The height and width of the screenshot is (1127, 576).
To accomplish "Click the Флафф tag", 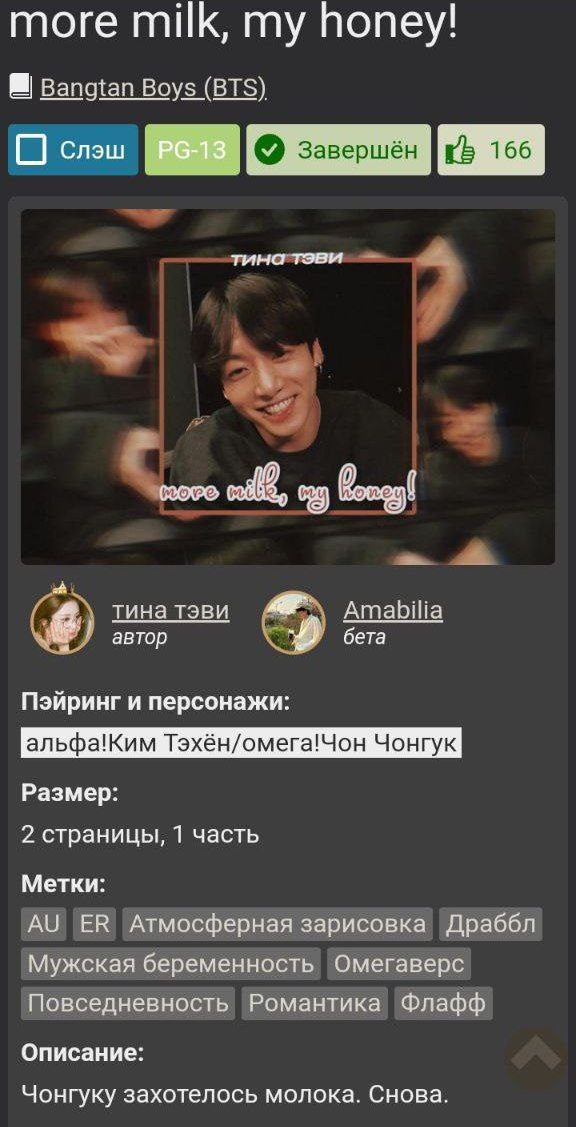I will click(444, 1003).
